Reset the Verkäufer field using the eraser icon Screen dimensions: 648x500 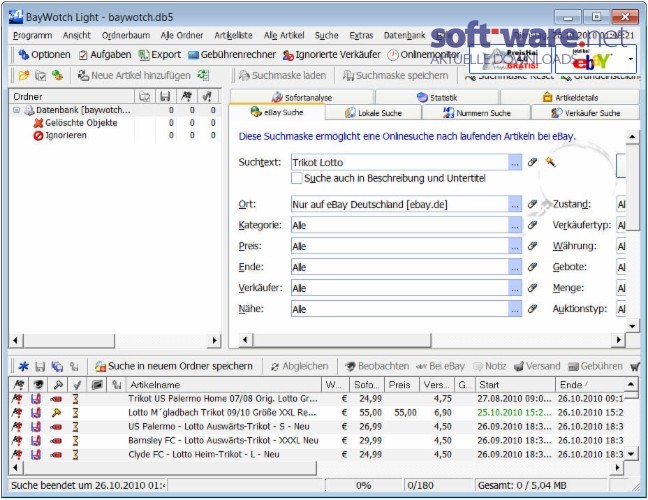point(532,288)
